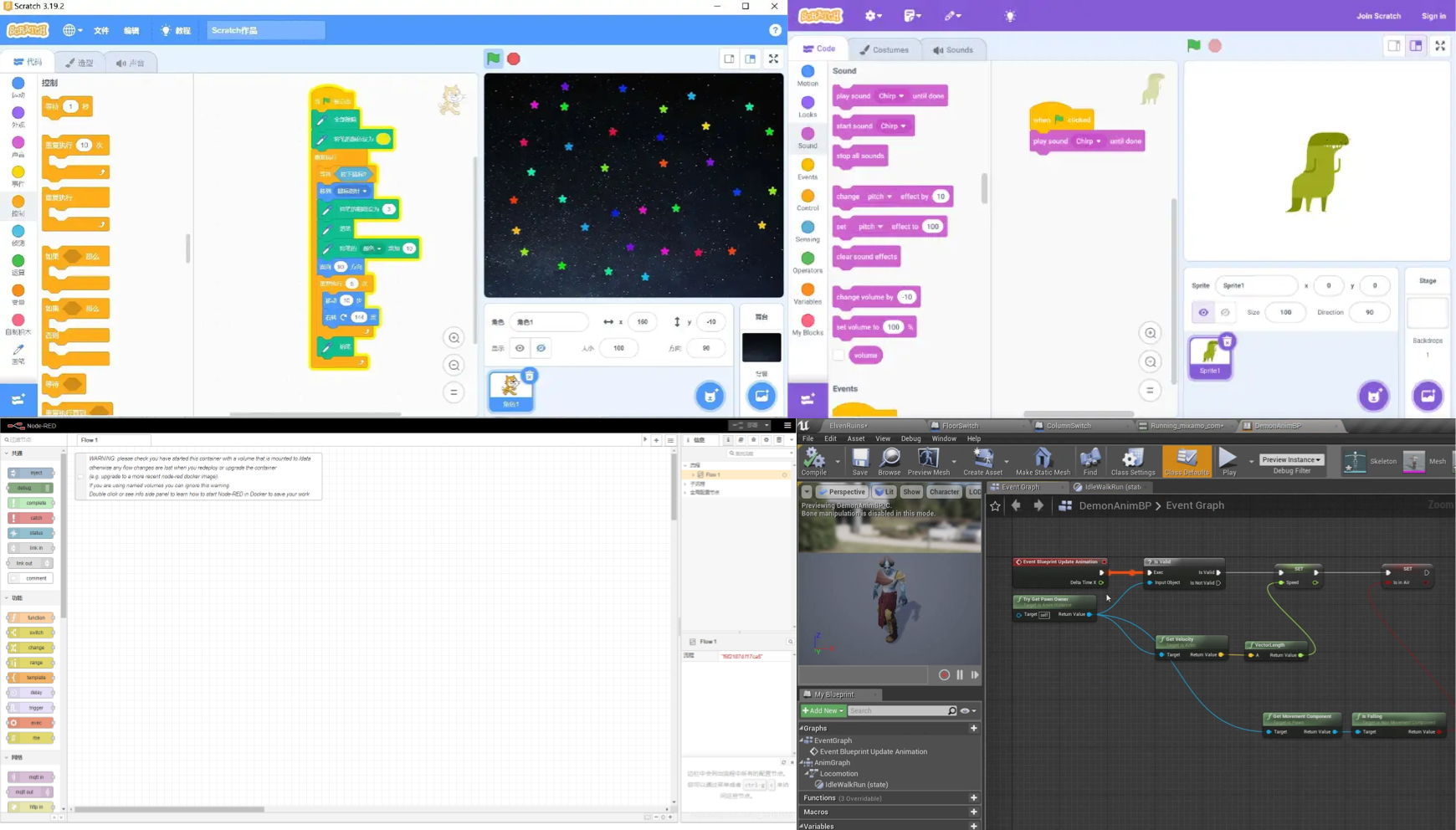
Task: Click the choose a sprite button in purple Scratch
Action: click(1374, 396)
